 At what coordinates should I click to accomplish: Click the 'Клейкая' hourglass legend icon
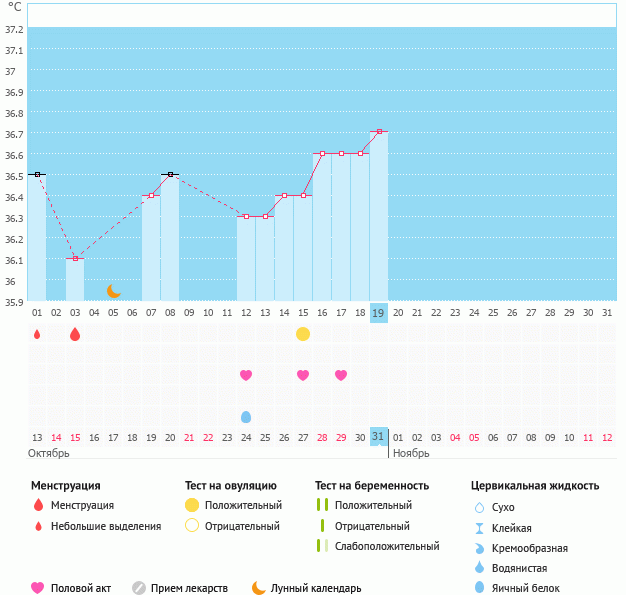click(x=479, y=528)
